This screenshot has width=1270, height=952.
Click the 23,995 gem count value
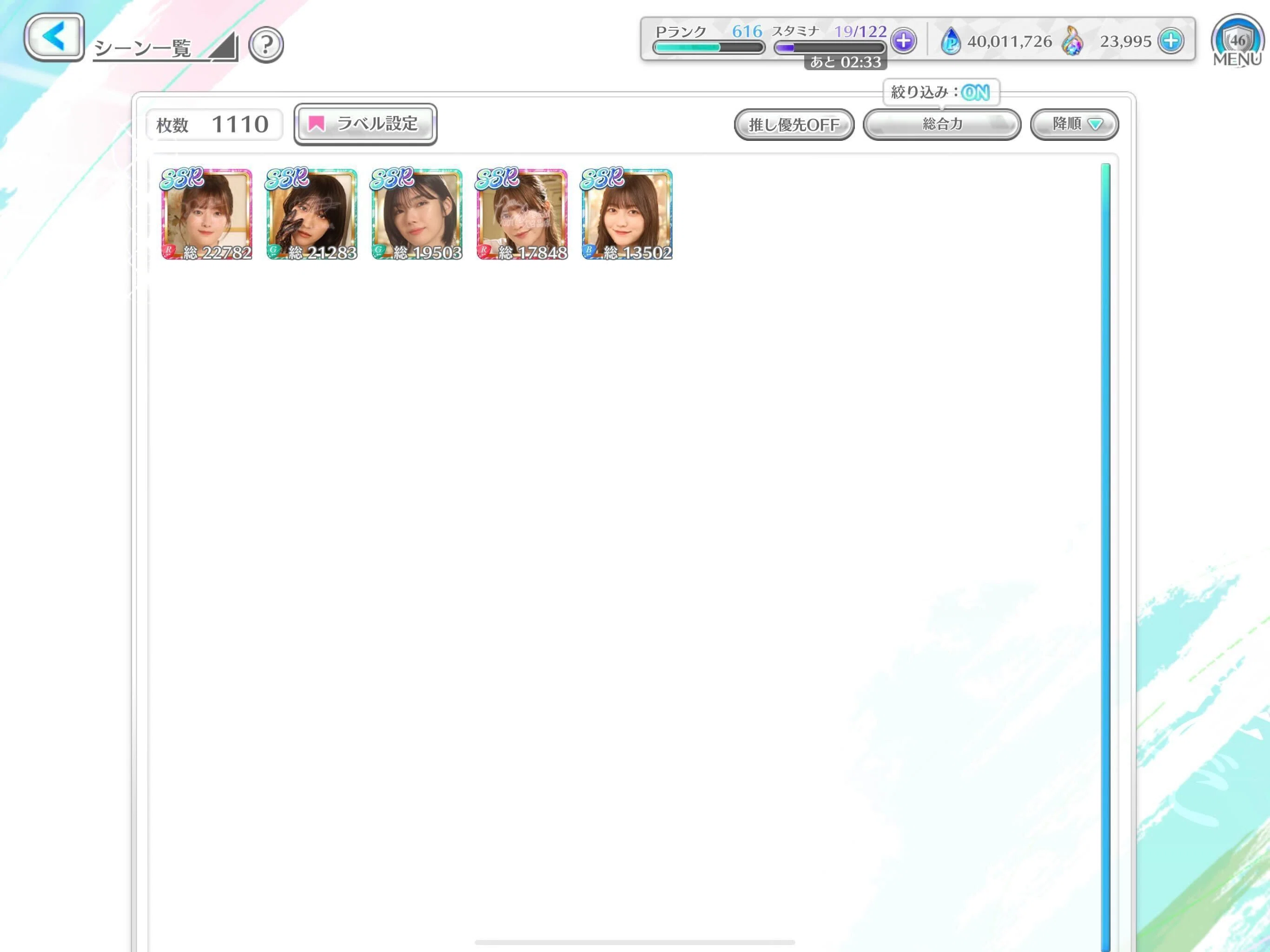pyautogui.click(x=1125, y=41)
